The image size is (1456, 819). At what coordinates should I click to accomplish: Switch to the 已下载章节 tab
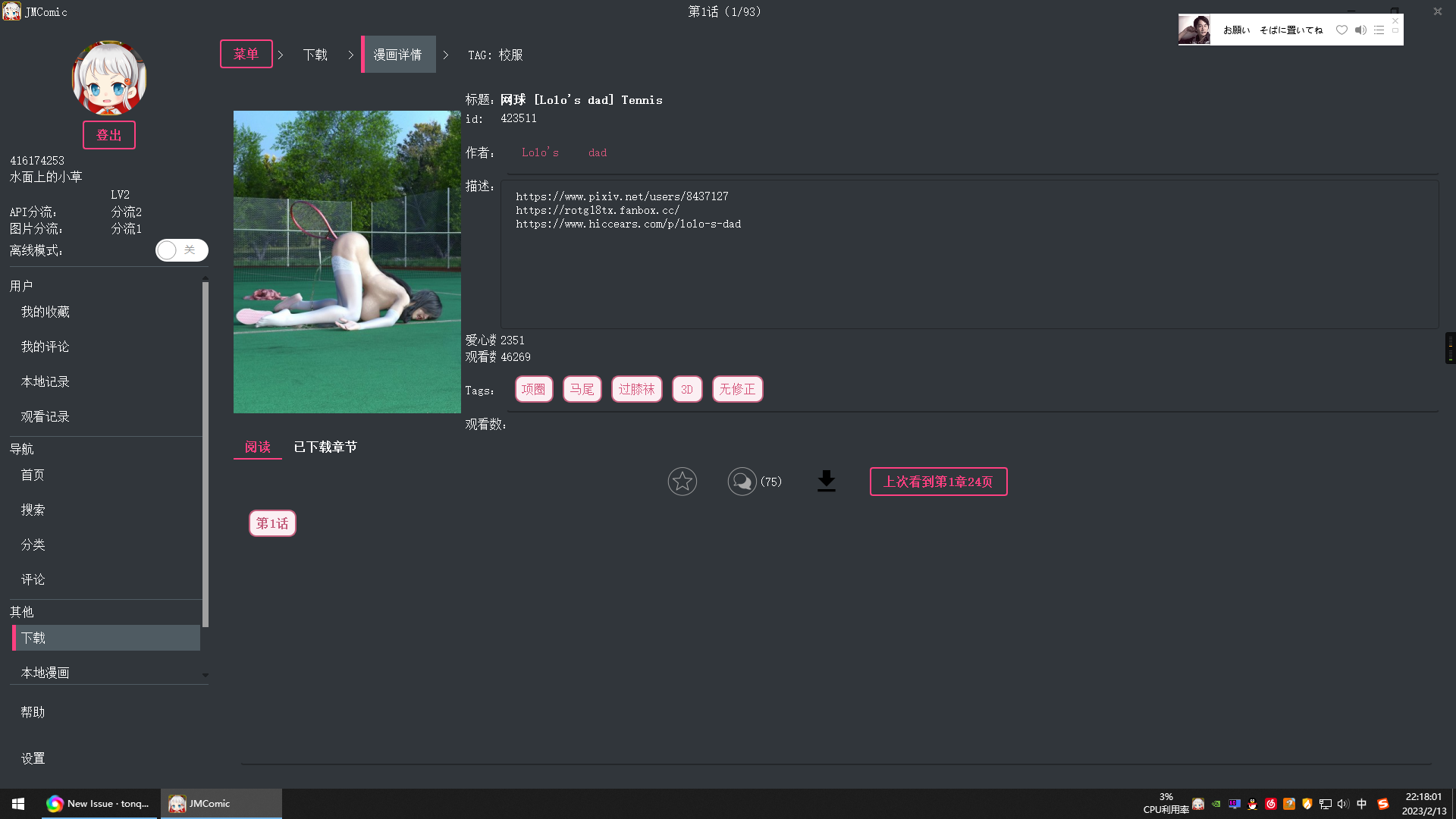tap(325, 447)
